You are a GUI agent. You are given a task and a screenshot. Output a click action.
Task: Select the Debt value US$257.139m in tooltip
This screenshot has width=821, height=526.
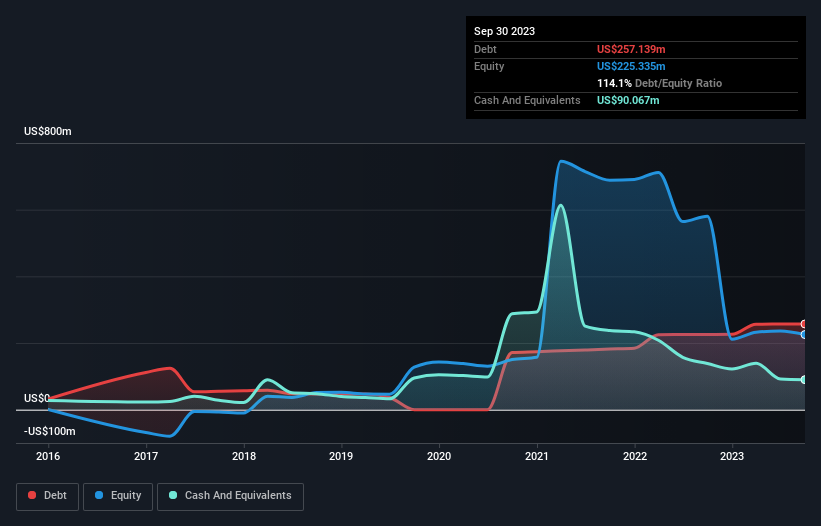tap(631, 49)
